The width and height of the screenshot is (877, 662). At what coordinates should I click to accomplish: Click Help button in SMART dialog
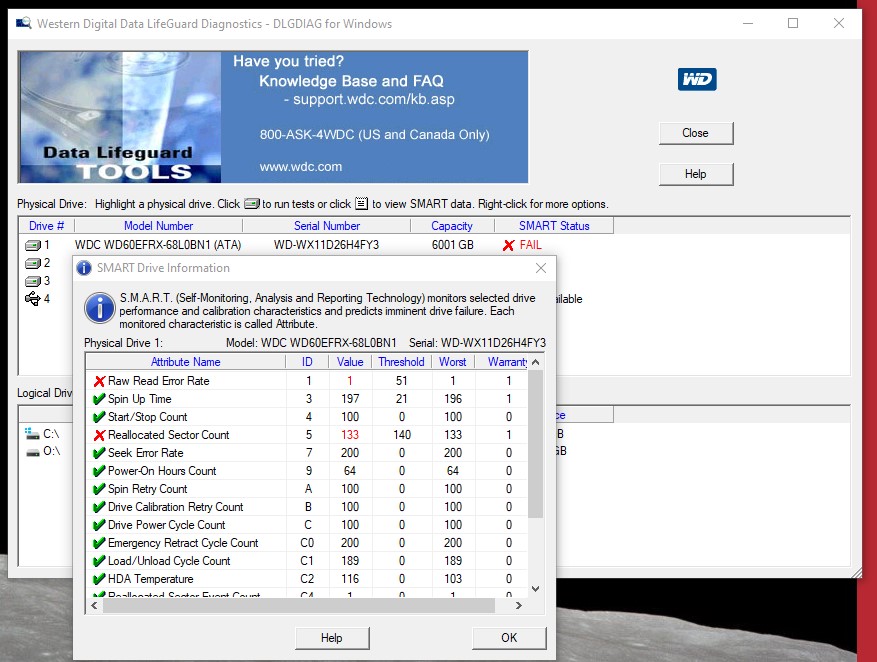coord(332,638)
